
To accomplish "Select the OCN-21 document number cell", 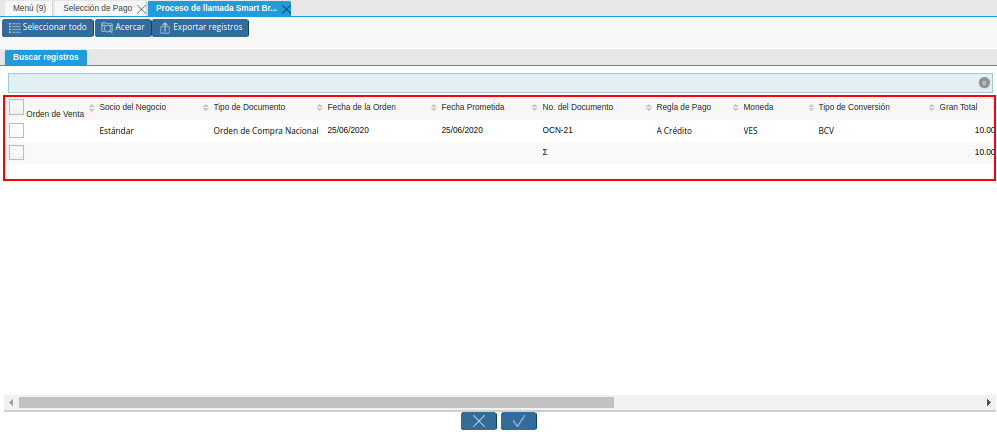I will [x=558, y=130].
